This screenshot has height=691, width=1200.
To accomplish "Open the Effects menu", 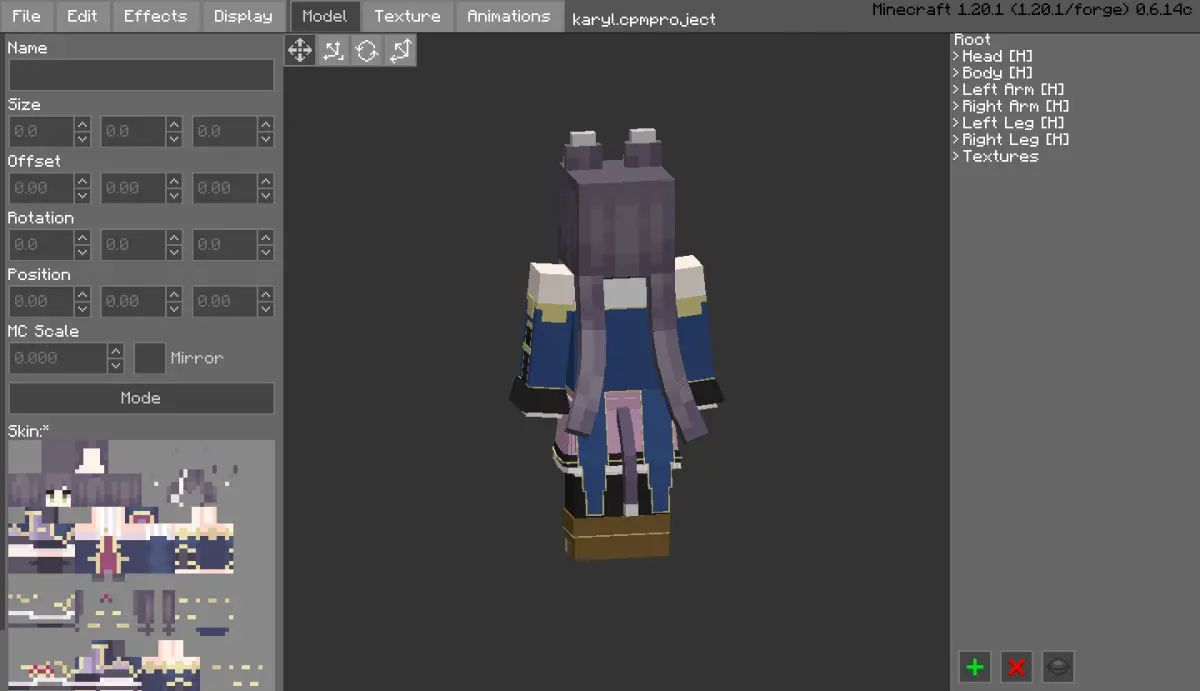I will point(155,16).
